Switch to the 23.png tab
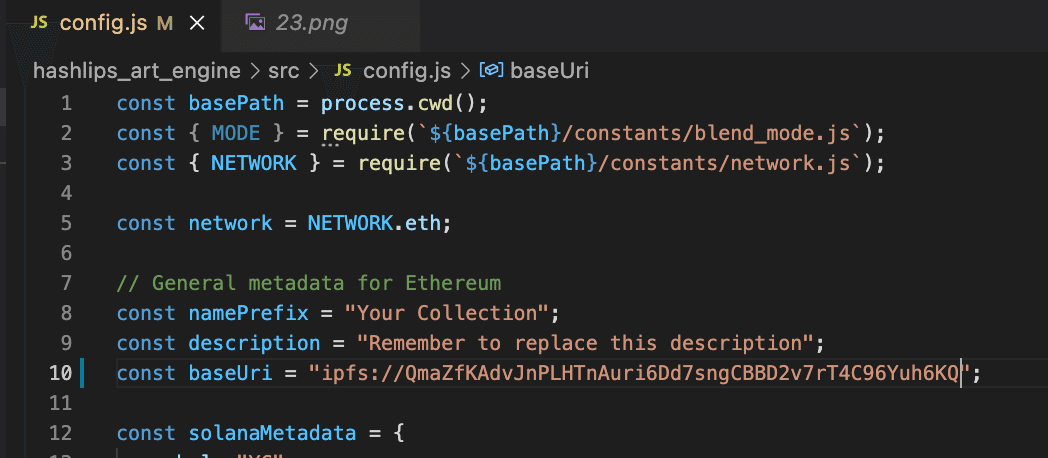 [x=311, y=23]
